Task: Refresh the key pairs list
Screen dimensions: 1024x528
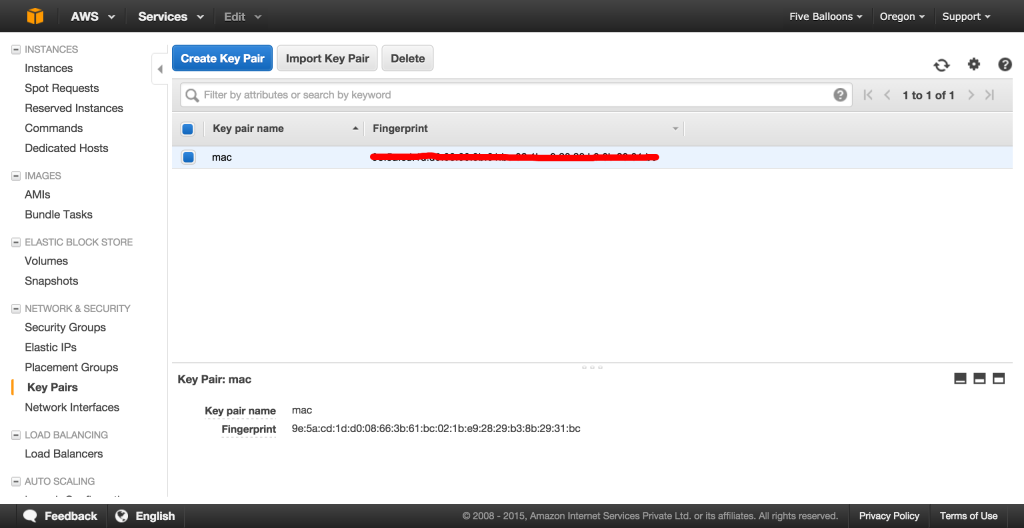Action: pyautogui.click(x=941, y=65)
